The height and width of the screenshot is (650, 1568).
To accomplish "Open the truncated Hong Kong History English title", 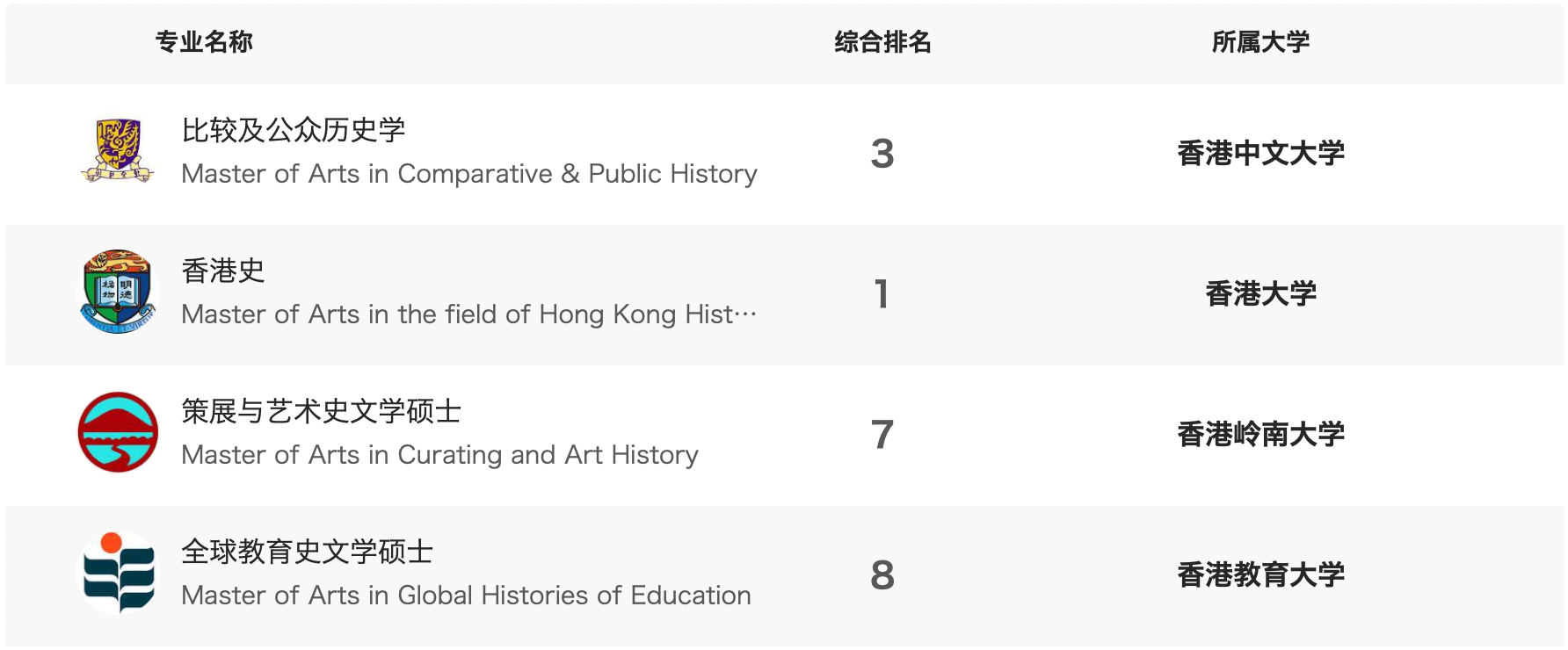I will tap(469, 314).
